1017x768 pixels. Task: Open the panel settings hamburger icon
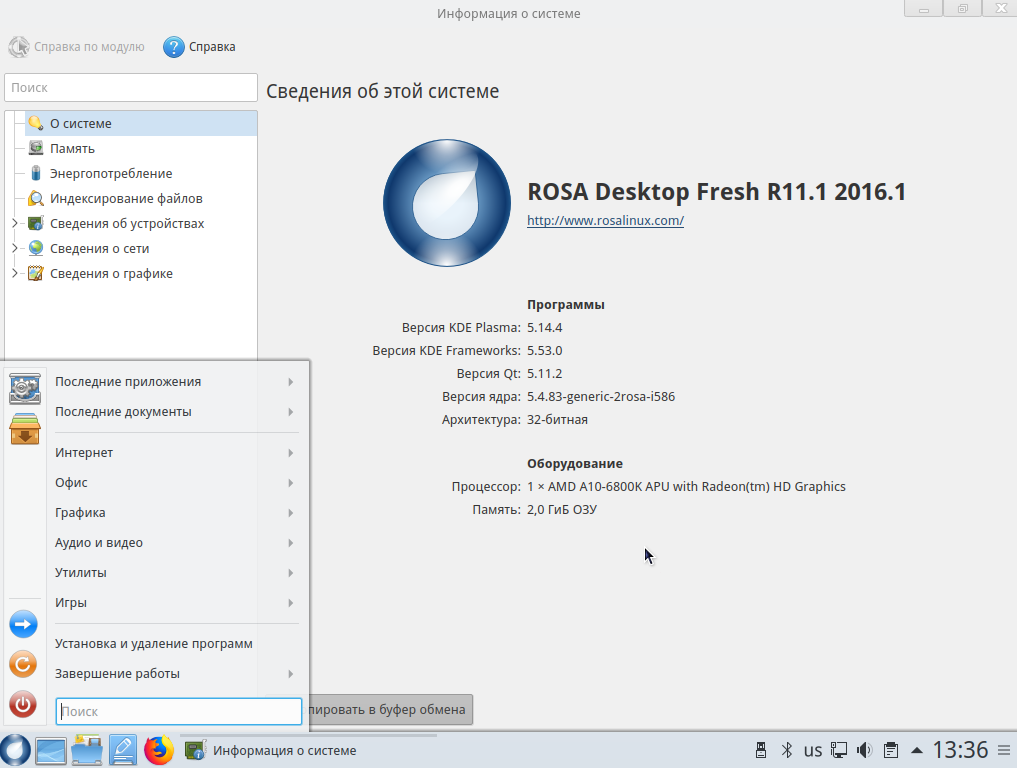click(x=1003, y=750)
